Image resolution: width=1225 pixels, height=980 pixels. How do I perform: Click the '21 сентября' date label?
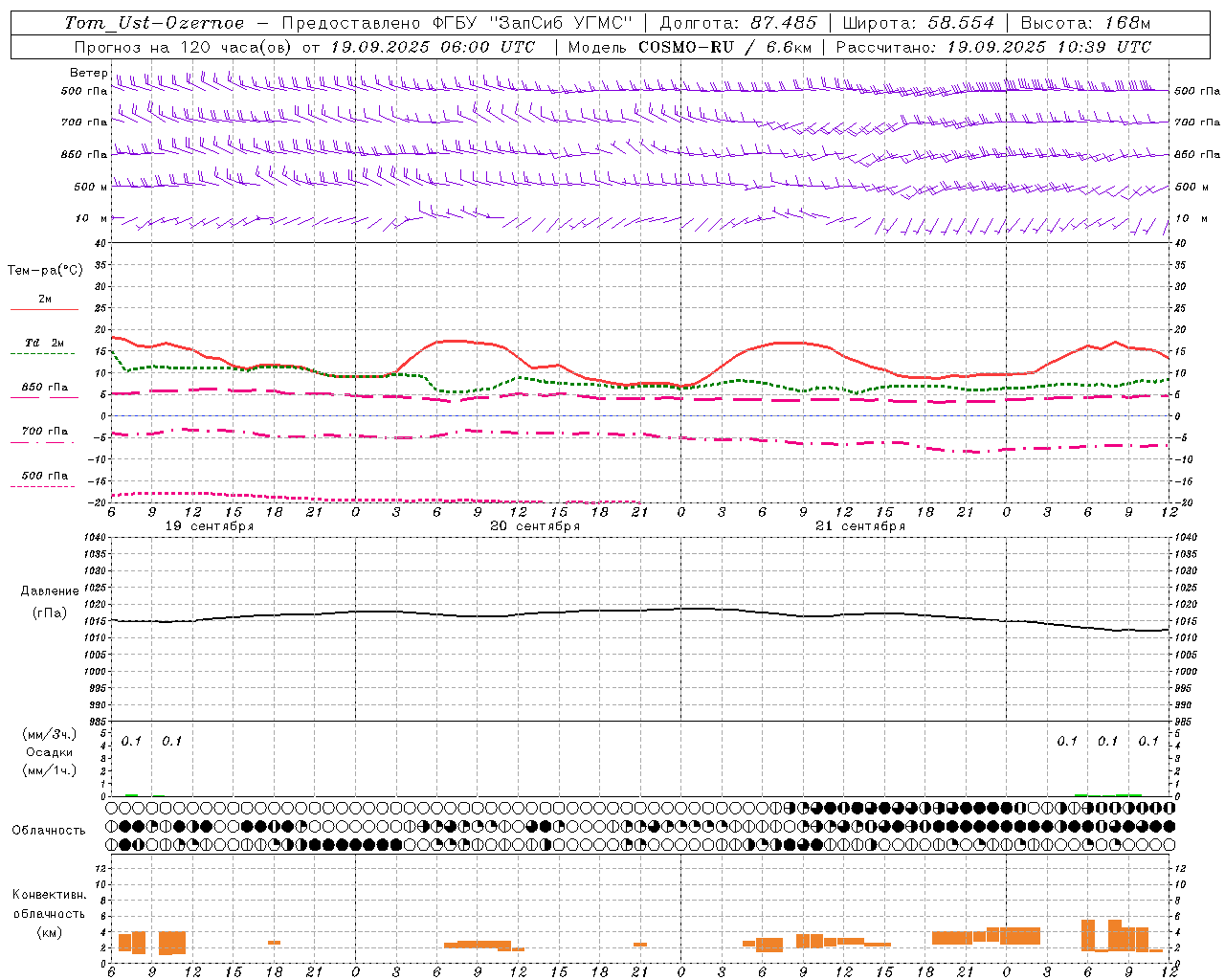pos(860,526)
